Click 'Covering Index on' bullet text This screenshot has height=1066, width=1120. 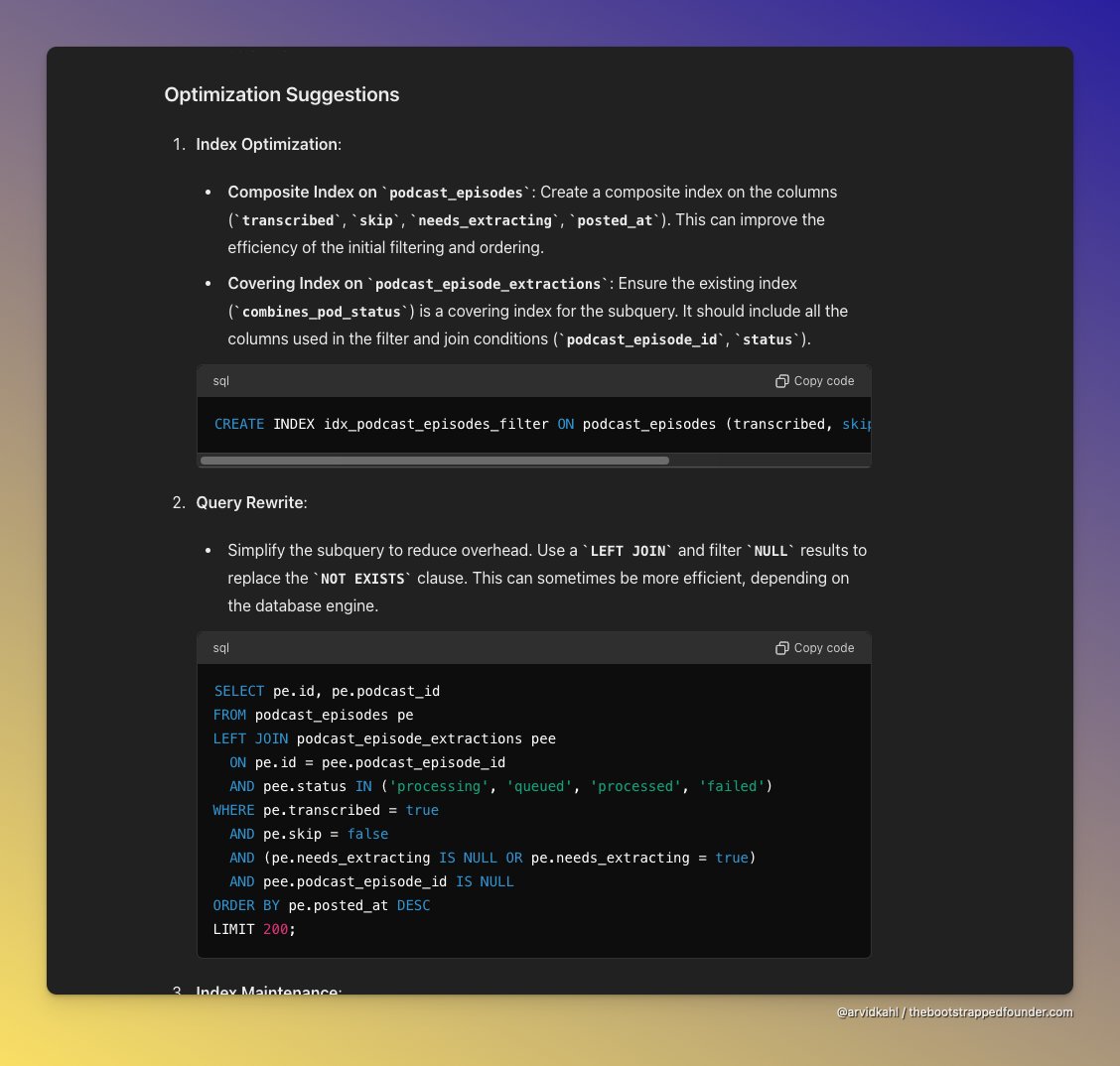pyautogui.click(x=295, y=284)
